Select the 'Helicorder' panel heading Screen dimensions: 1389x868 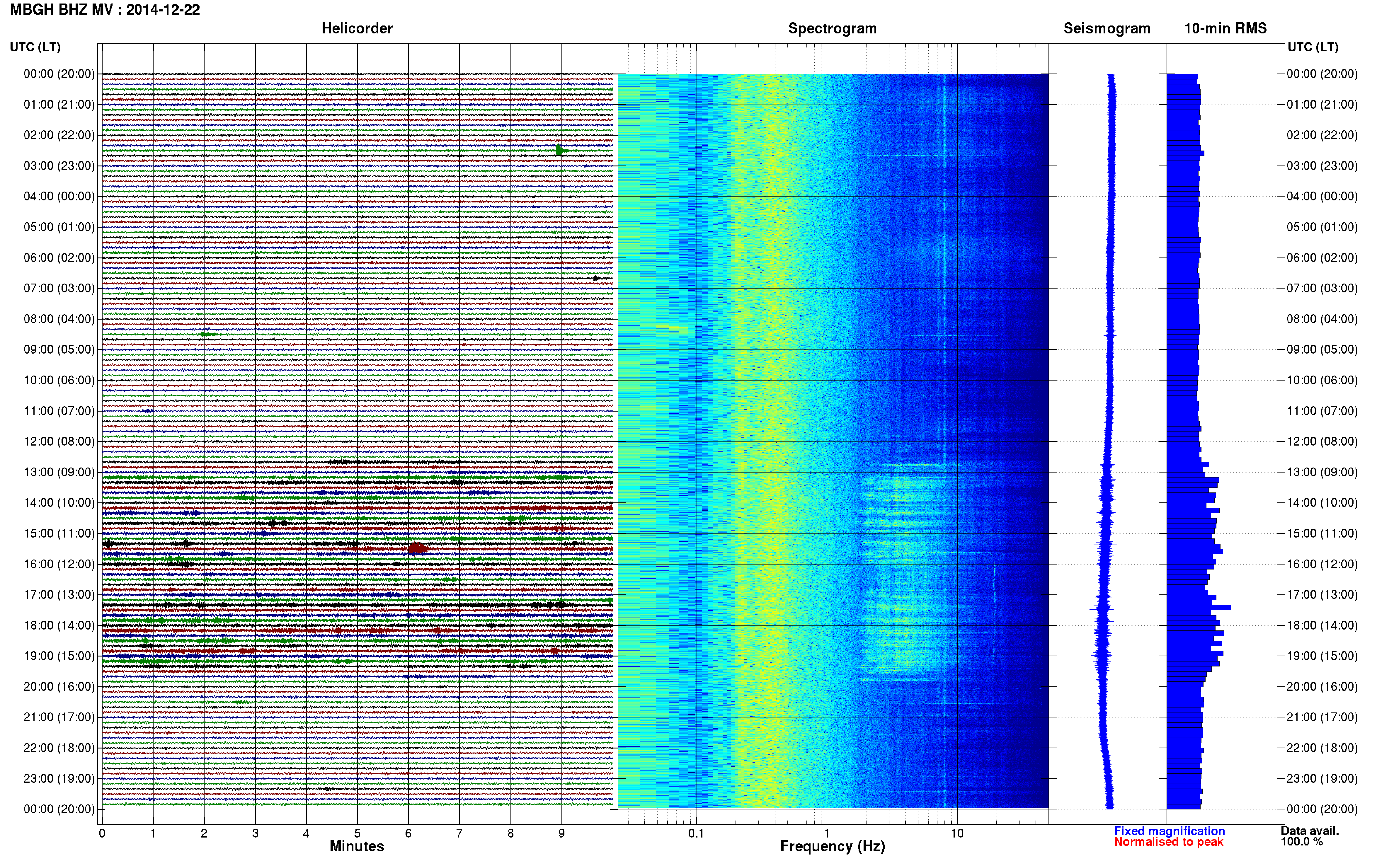coord(357,29)
